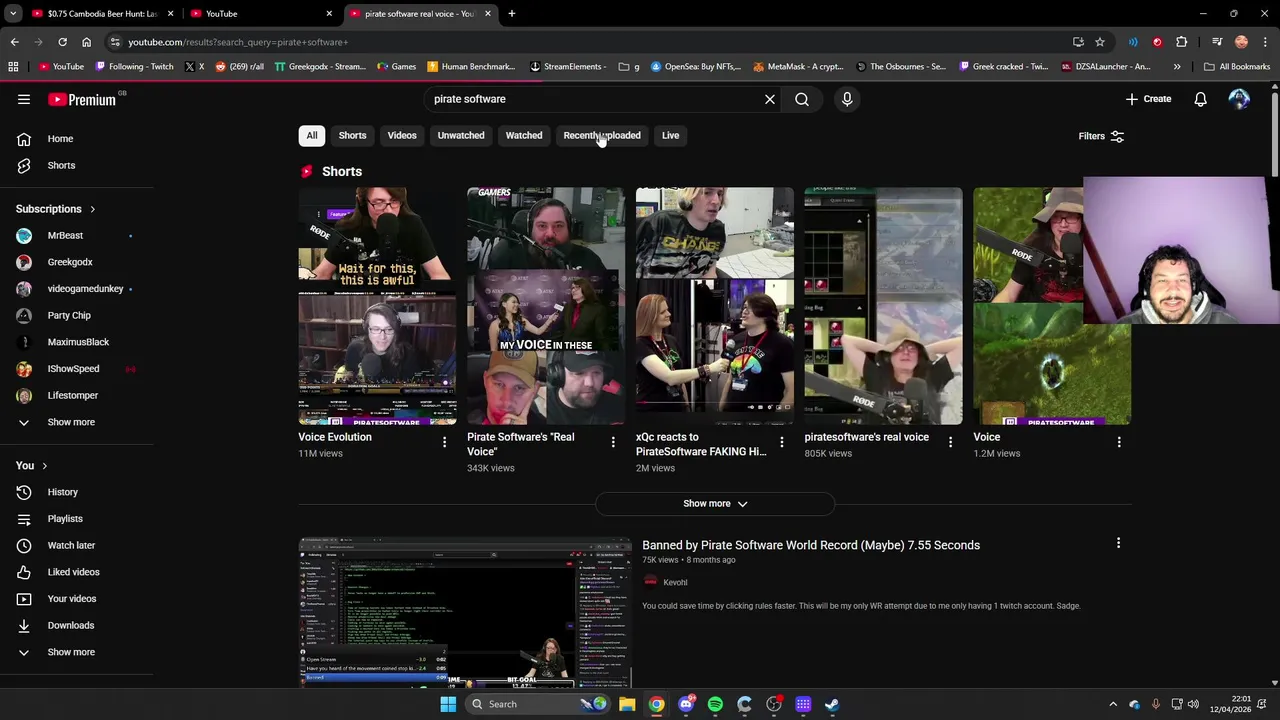Open the account avatar menu
This screenshot has height=720, width=1280.
1239,99
